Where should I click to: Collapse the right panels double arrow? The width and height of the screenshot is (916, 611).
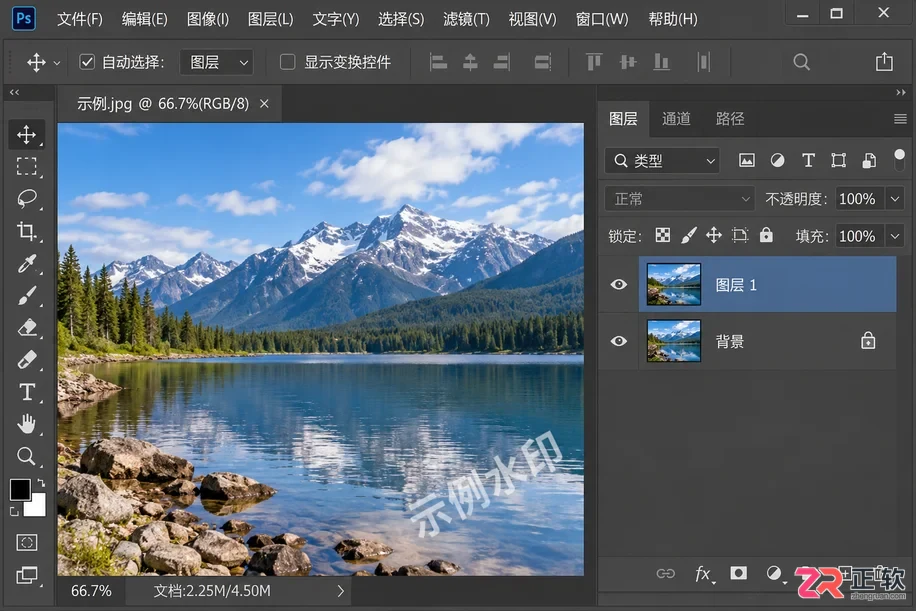901,92
